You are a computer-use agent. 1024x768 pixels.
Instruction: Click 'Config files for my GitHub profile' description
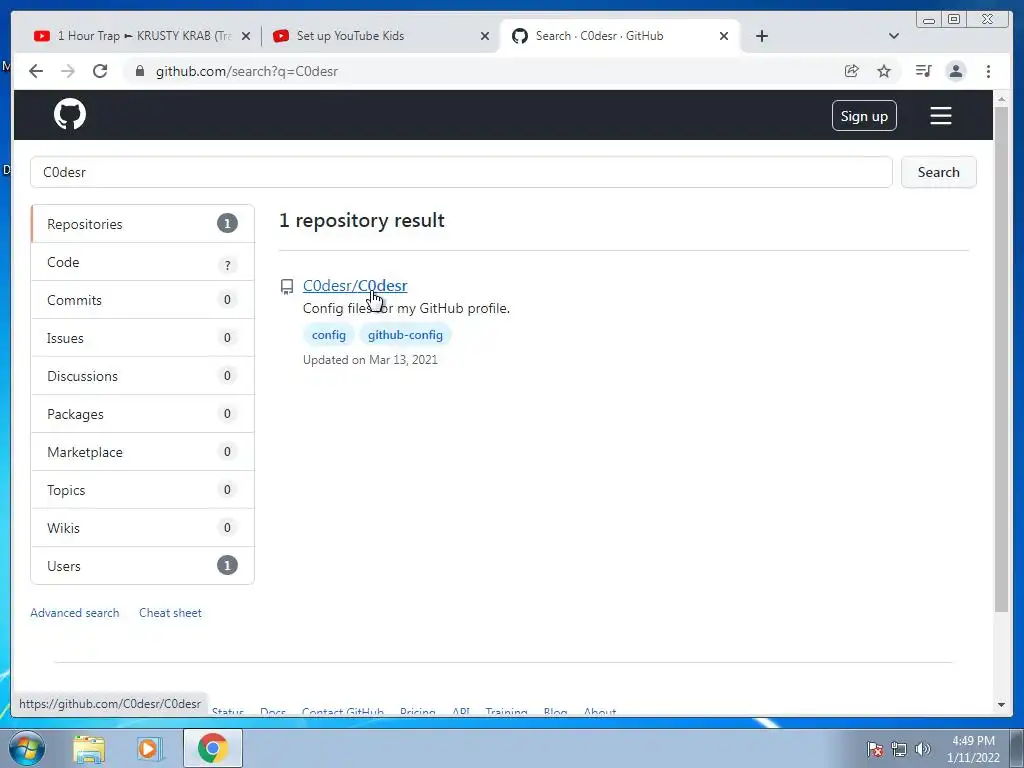(406, 308)
